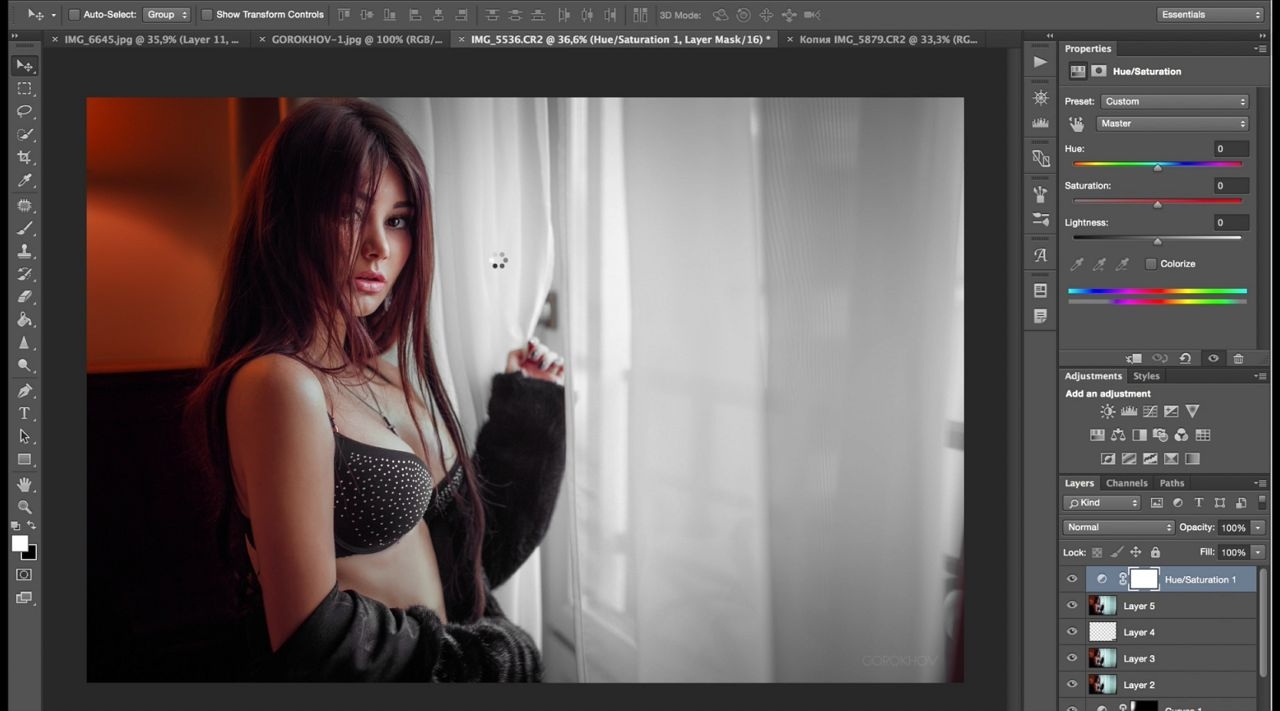Select the Rectangular Marquee tool
The height and width of the screenshot is (711, 1280).
(x=25, y=88)
